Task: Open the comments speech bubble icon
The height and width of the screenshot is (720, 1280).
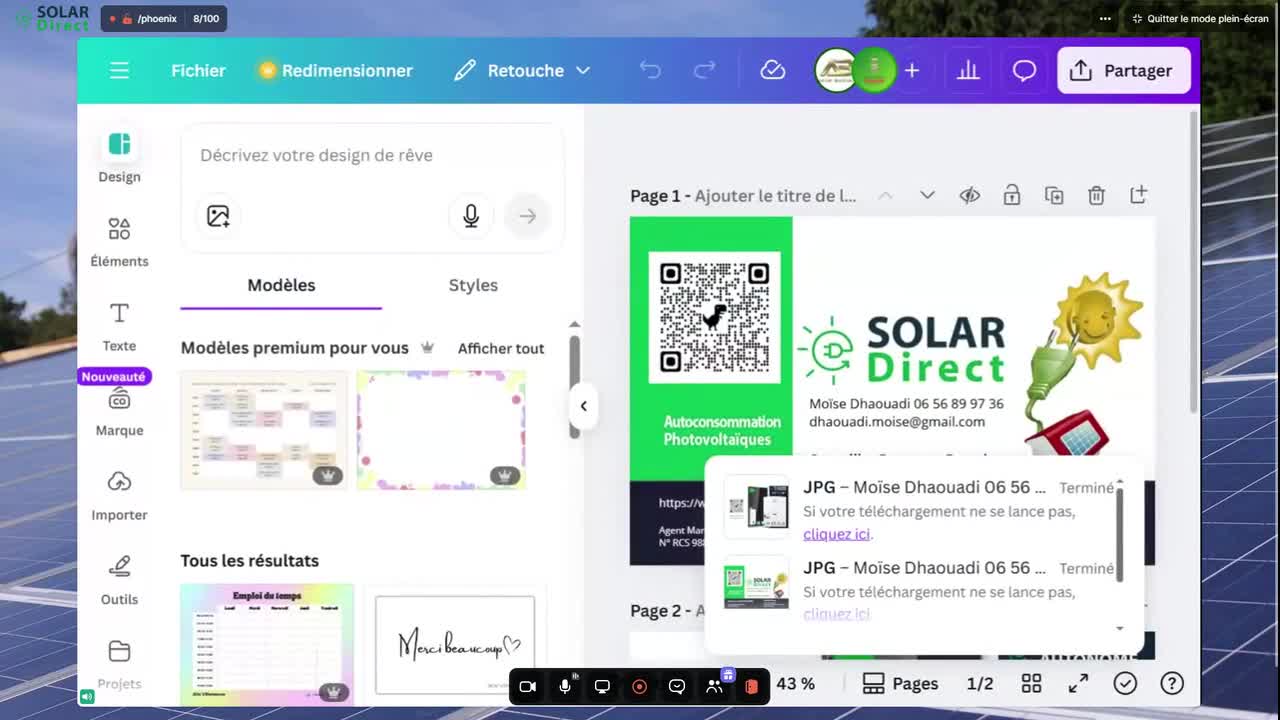Action: point(1024,71)
